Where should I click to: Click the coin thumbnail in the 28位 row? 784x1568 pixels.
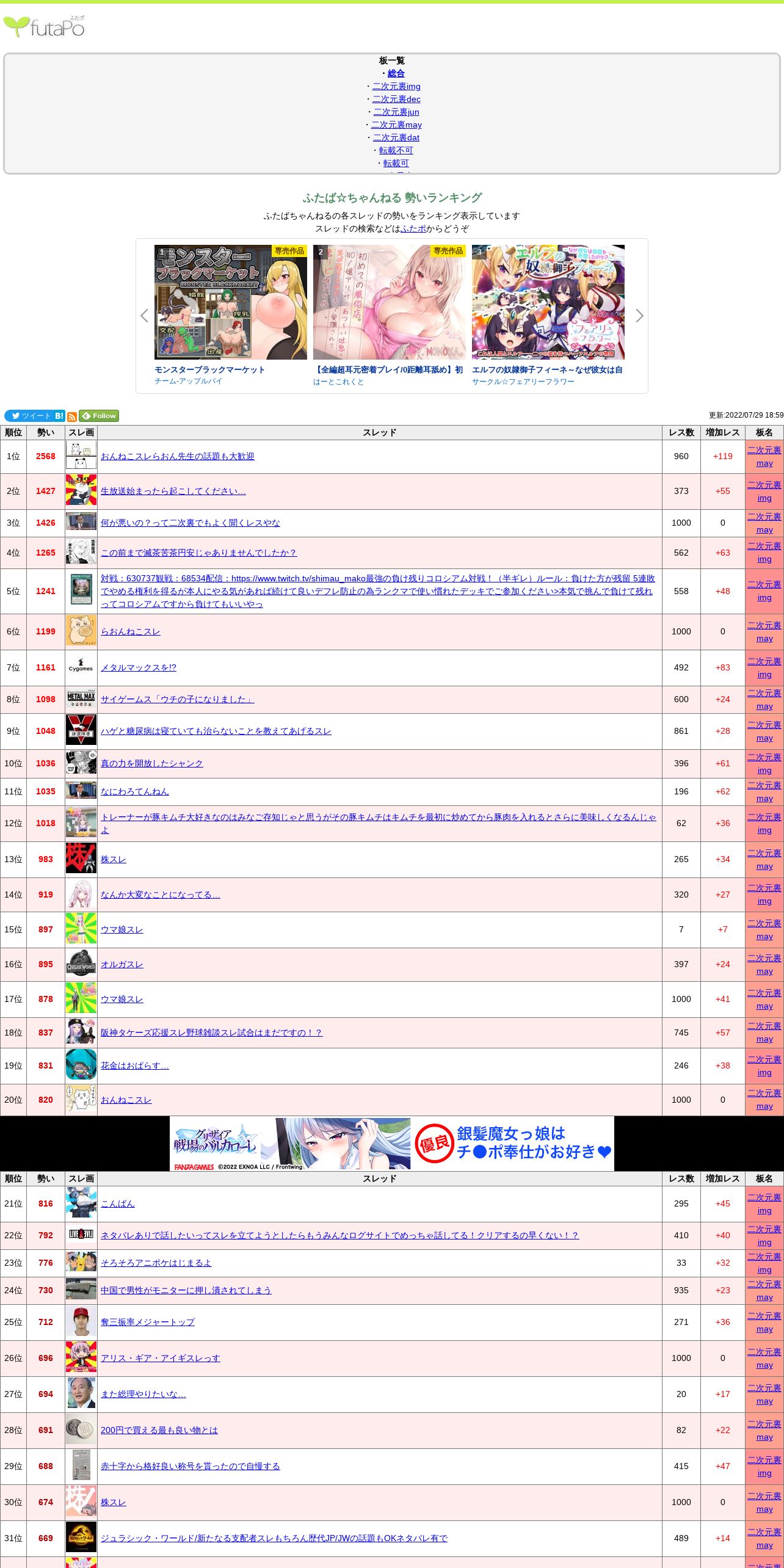tap(81, 1430)
